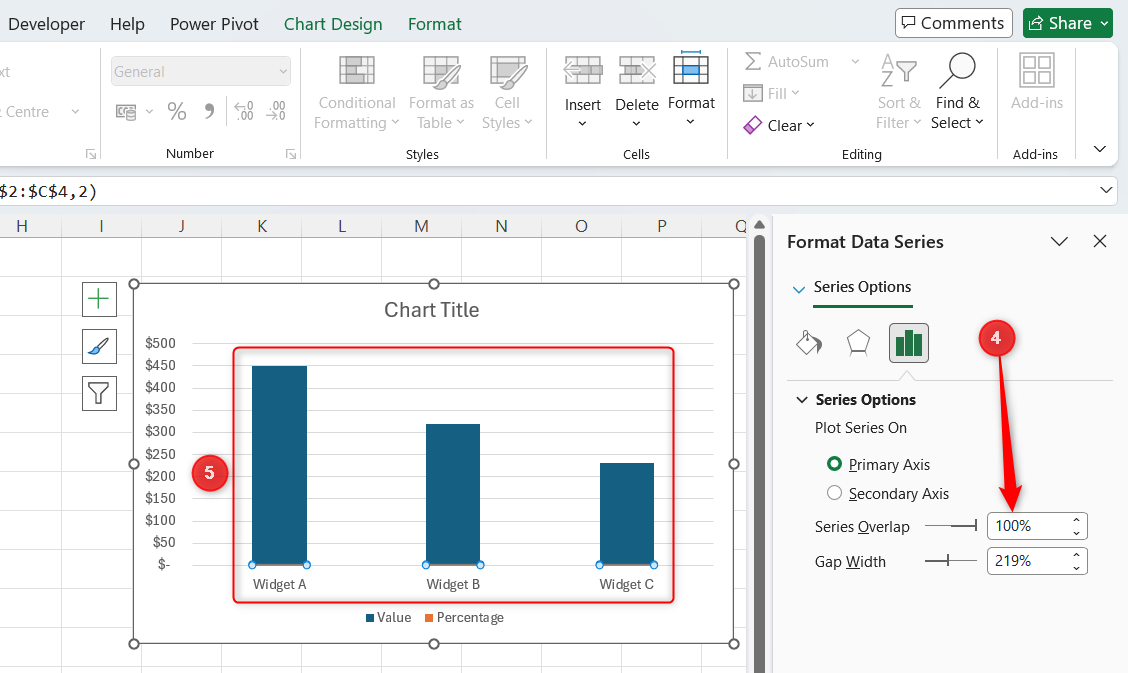Open accounting format dropdown arrow
Screen dimensions: 1128x673
[x=149, y=111]
